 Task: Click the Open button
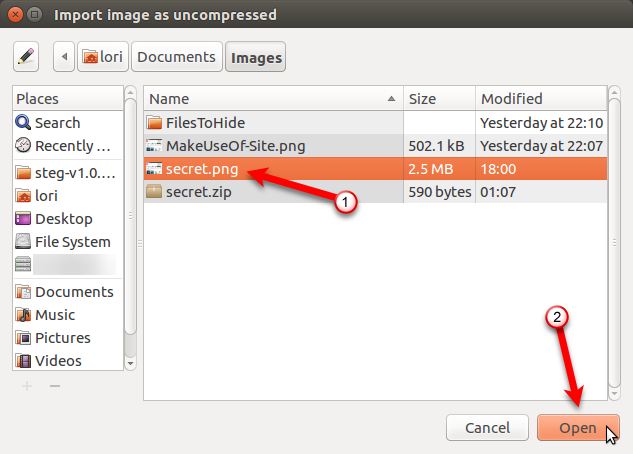[x=577, y=429]
